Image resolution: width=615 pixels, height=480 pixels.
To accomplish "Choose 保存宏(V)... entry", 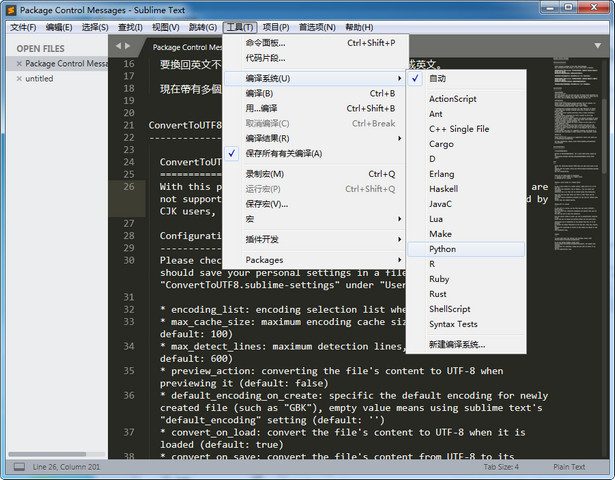I will pos(315,204).
